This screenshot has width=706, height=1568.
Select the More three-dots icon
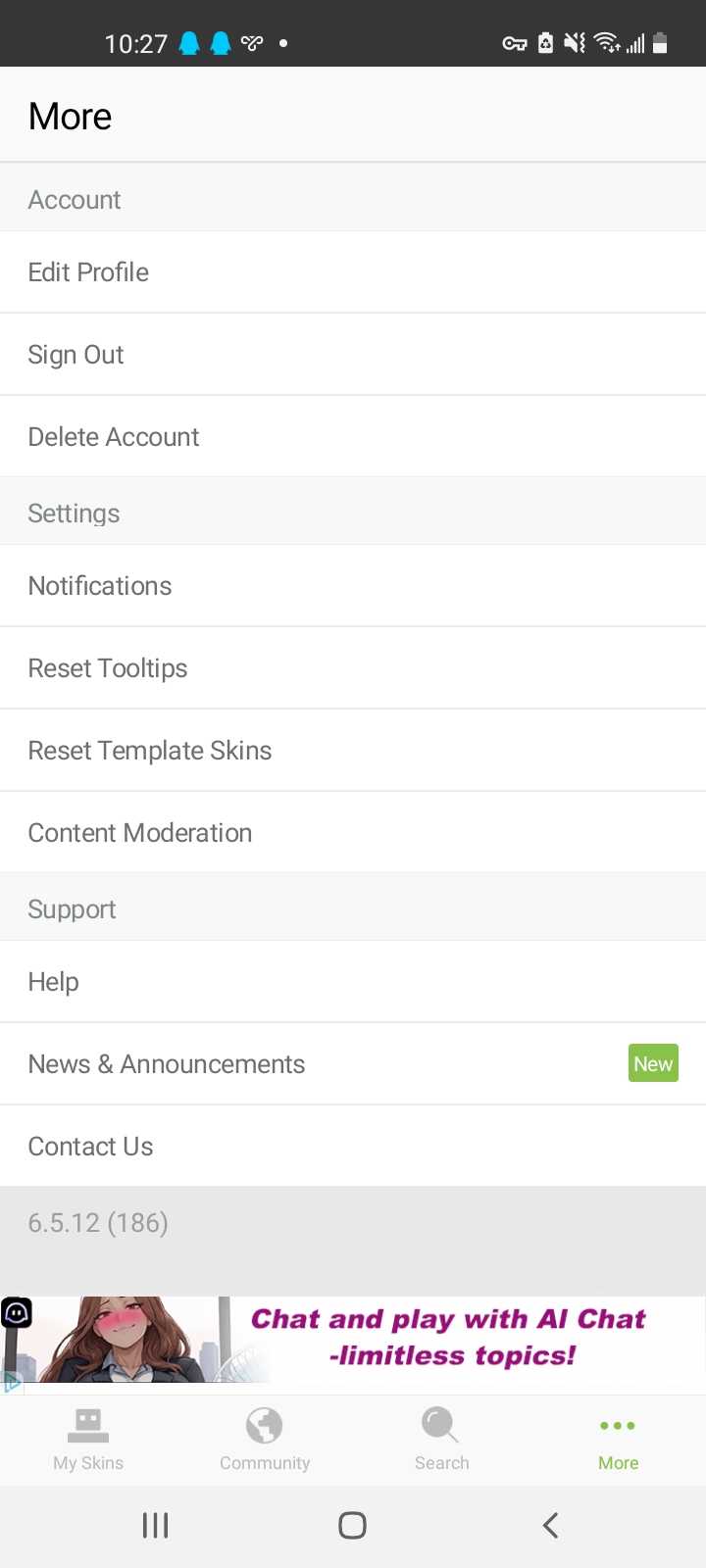pos(618,1426)
